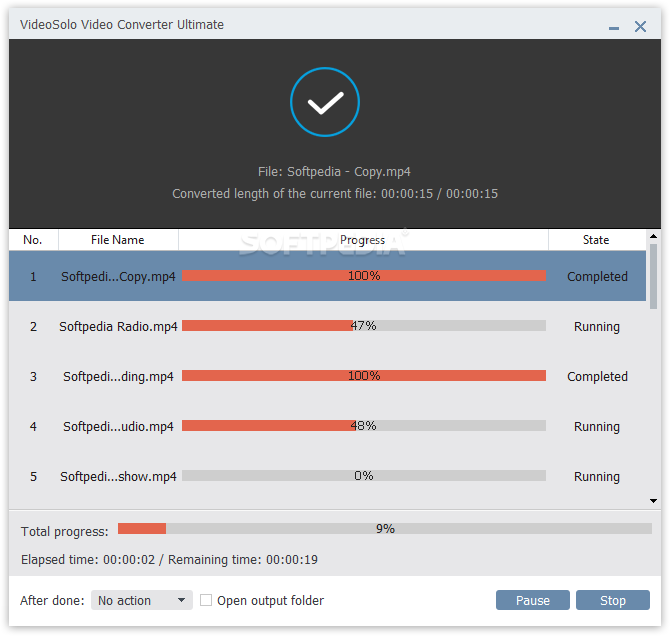Pause the conversion
This screenshot has height=636, width=670.
coord(532,600)
